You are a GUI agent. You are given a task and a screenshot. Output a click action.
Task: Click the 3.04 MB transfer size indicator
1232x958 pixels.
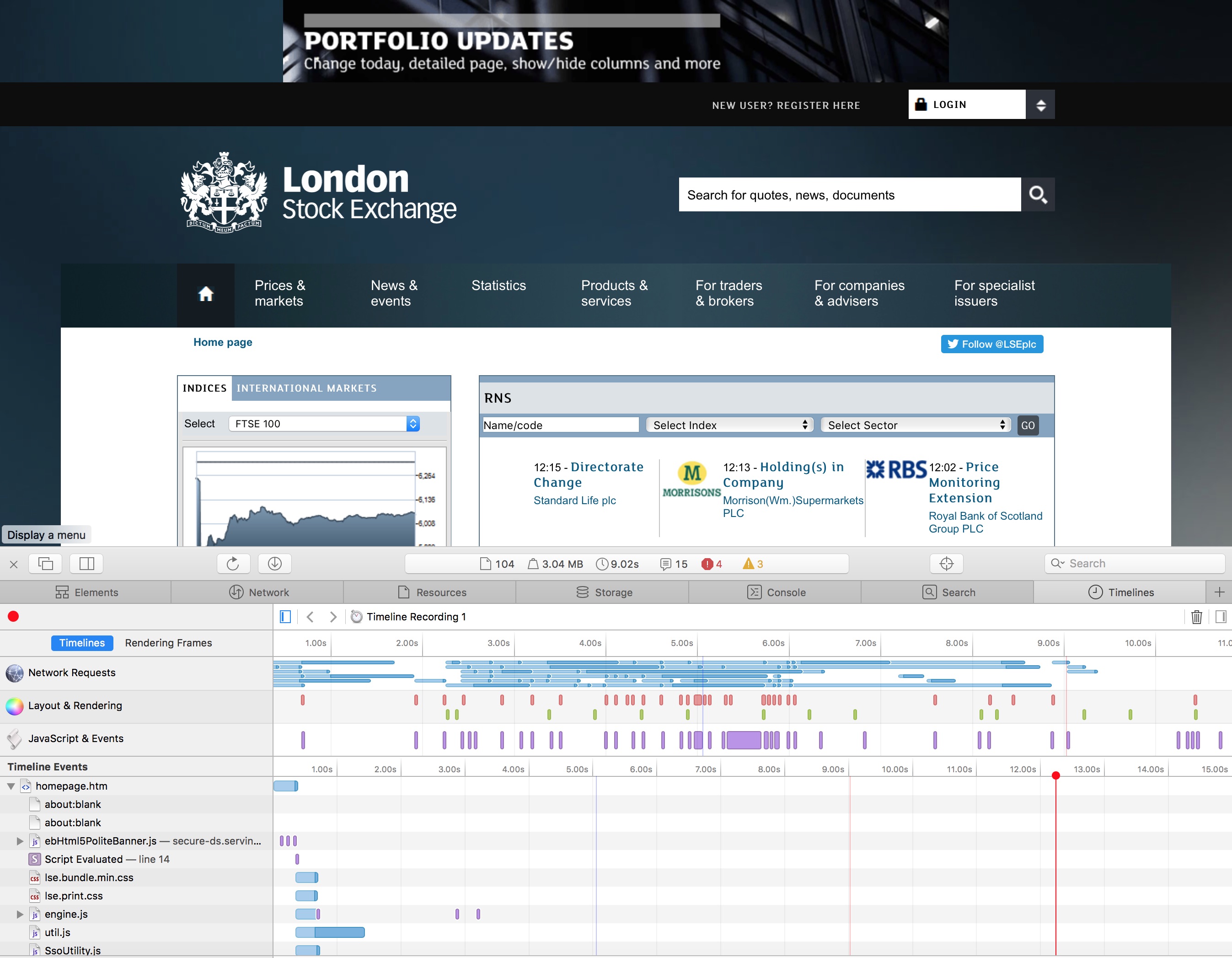pos(555,564)
